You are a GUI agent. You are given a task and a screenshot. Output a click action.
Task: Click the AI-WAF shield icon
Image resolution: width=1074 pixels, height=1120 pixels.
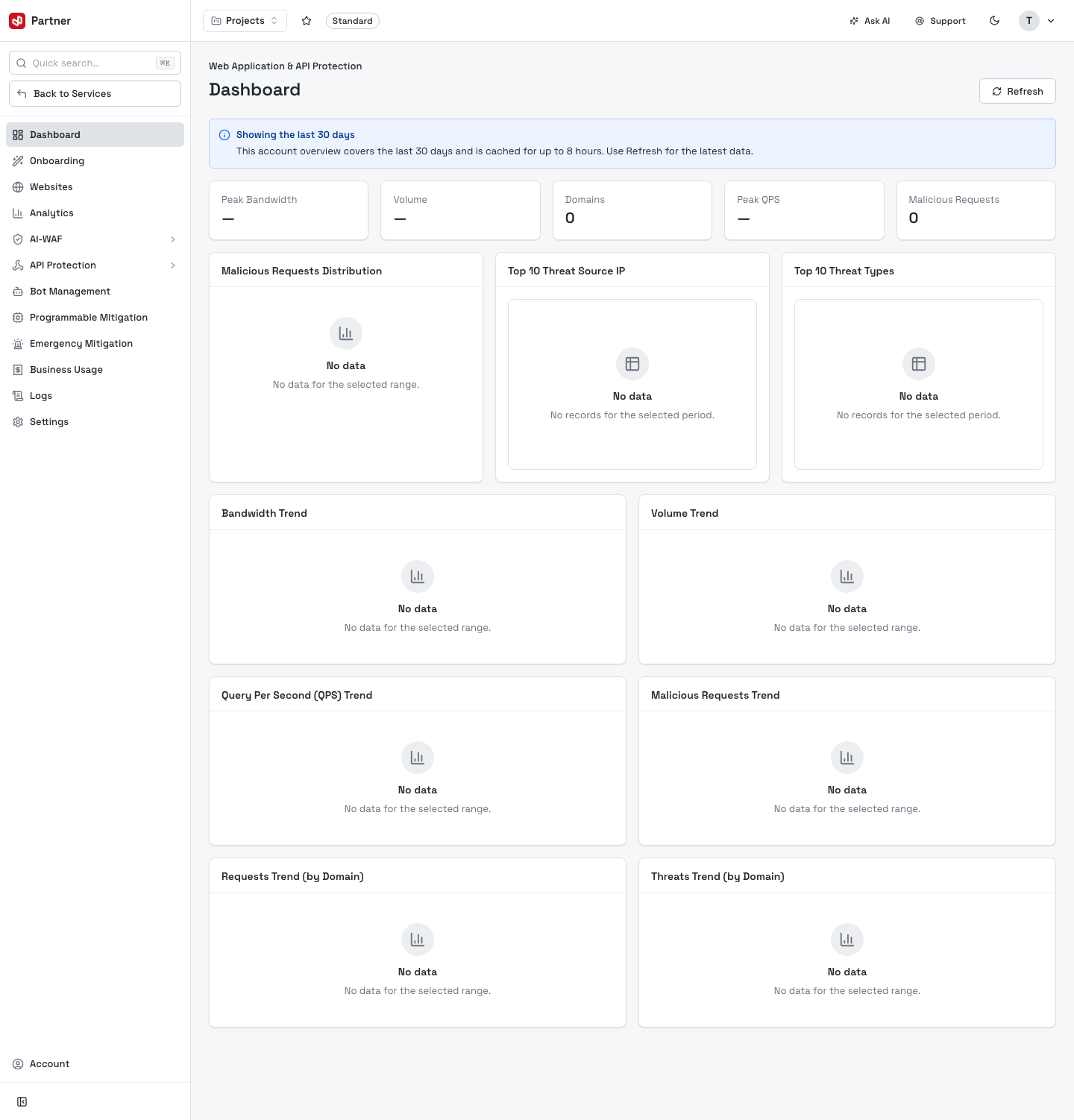[x=18, y=239]
